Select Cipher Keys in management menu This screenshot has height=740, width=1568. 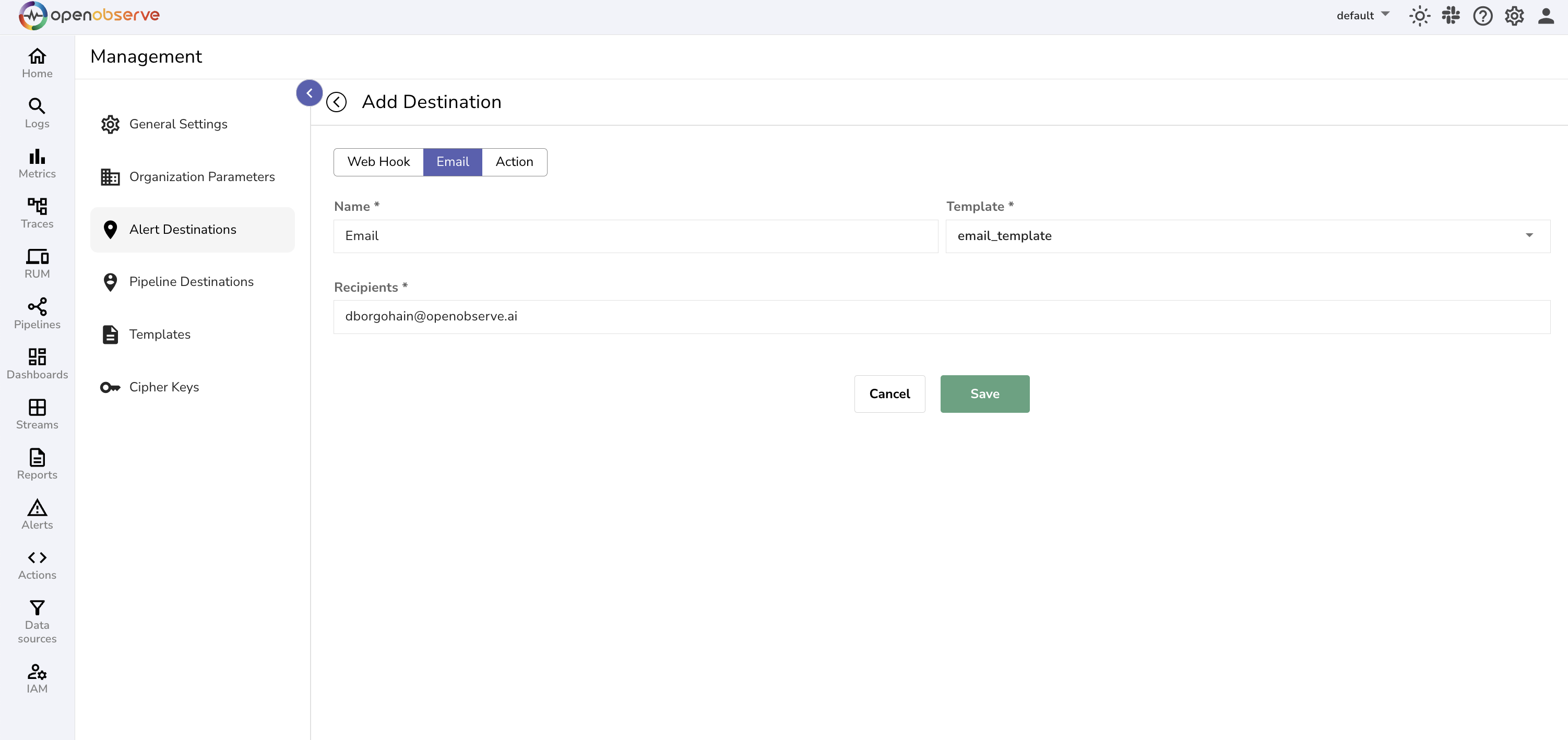164,387
